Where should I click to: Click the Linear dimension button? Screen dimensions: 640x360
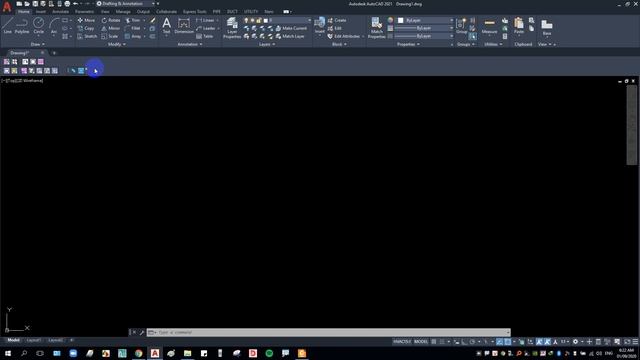(206, 20)
